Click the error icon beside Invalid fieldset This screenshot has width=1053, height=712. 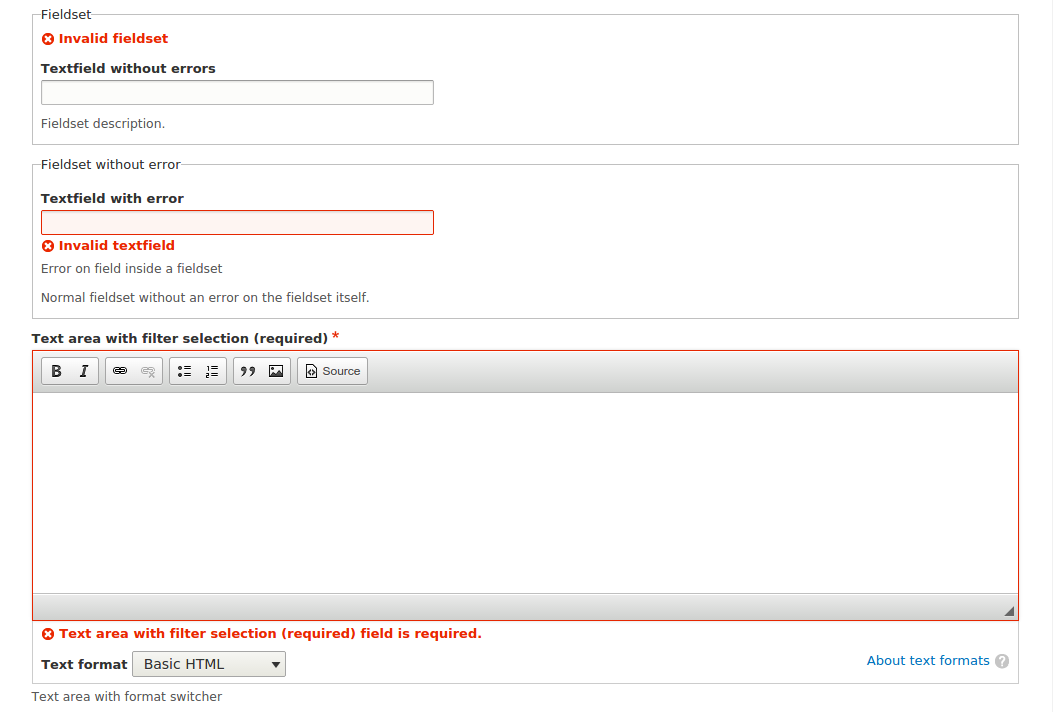click(47, 38)
